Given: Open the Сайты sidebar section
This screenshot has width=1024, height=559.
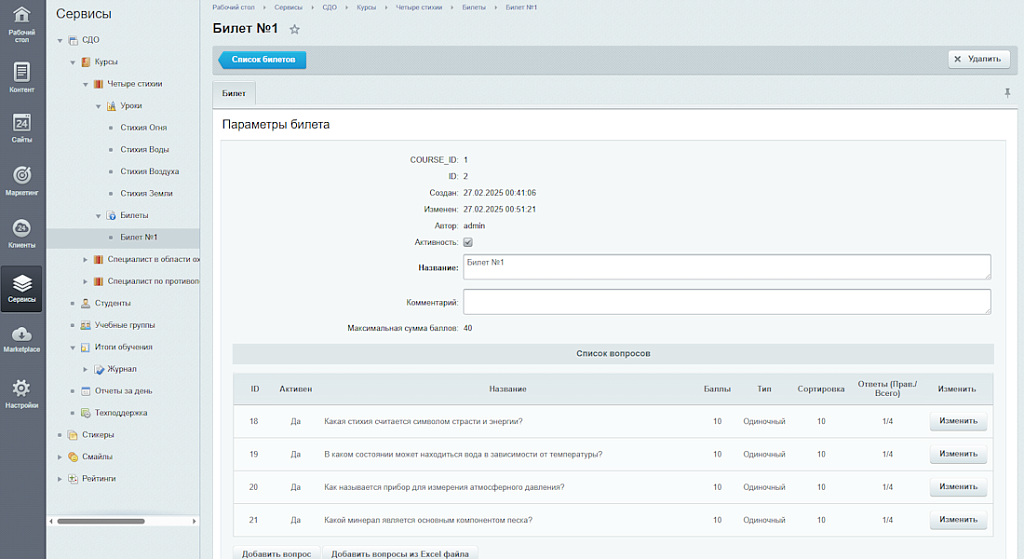Looking at the screenshot, I should point(22,127).
